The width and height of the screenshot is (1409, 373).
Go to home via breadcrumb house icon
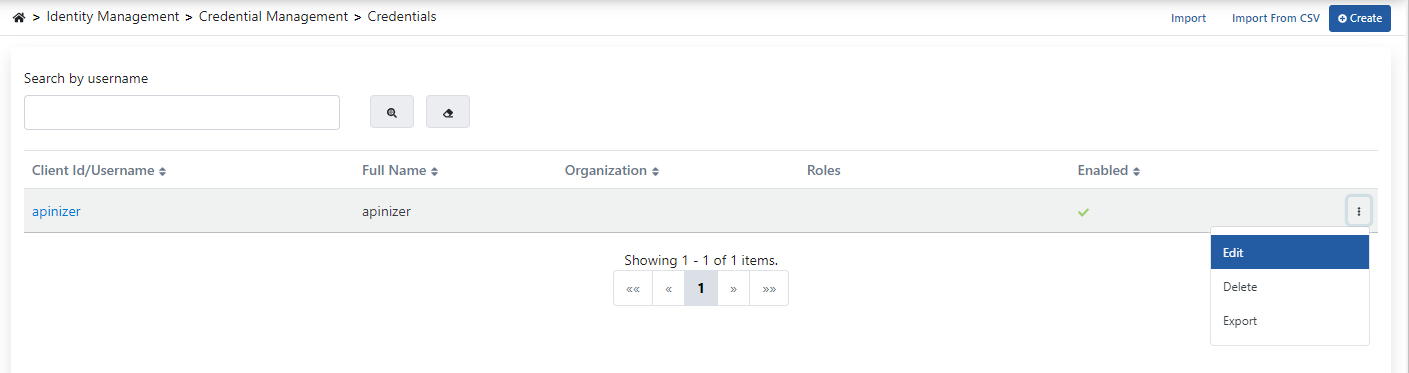(x=19, y=18)
